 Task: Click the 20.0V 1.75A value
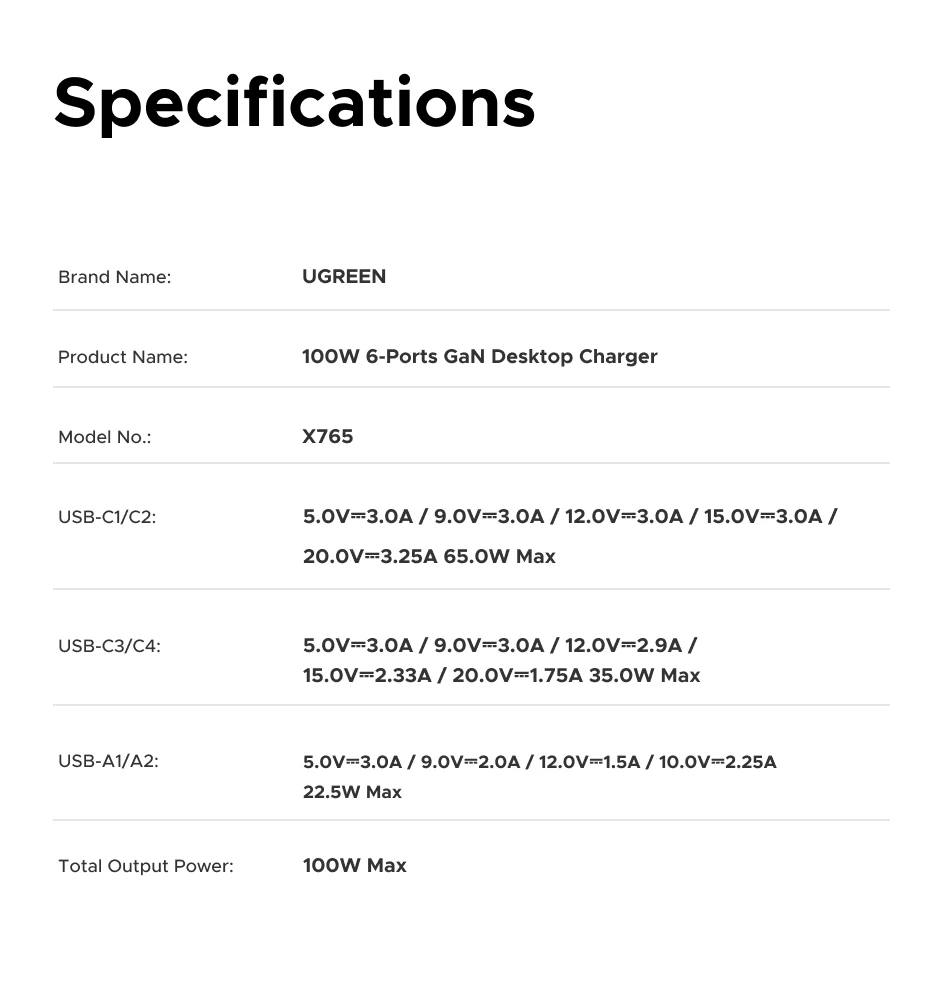point(517,676)
